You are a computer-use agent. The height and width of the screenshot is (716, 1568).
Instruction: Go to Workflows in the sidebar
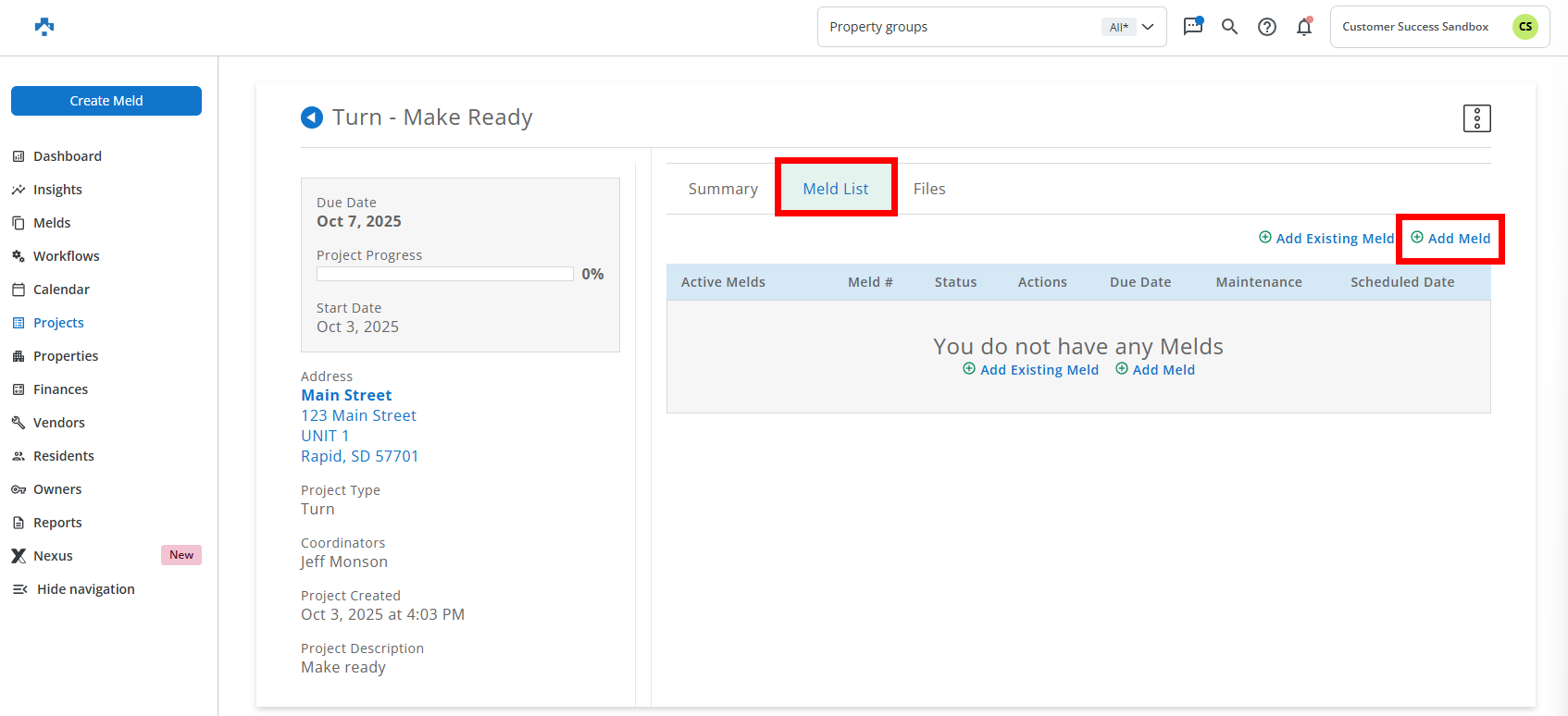[x=66, y=256]
